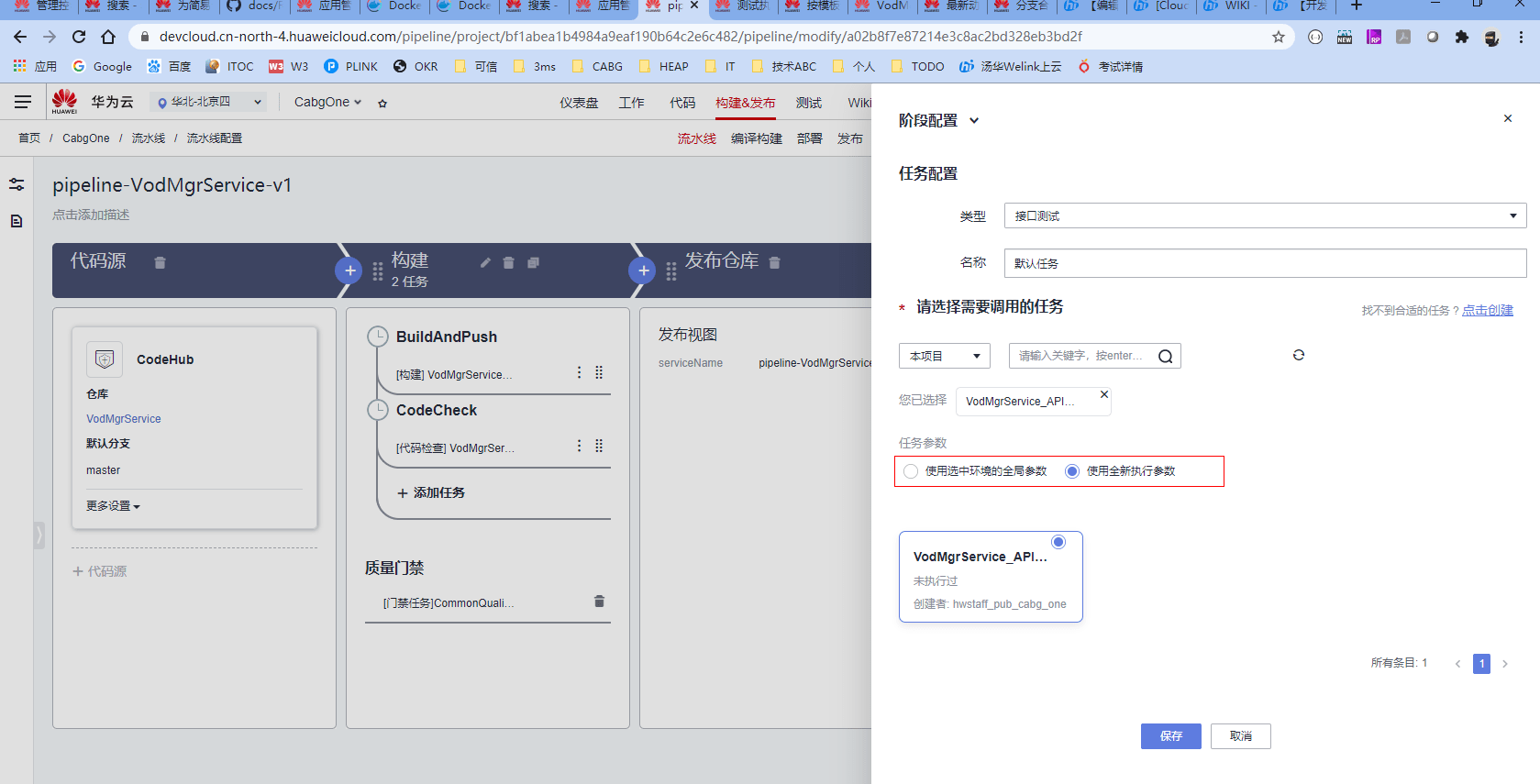Click 点击添加描述 under pipeline title

[x=91, y=215]
